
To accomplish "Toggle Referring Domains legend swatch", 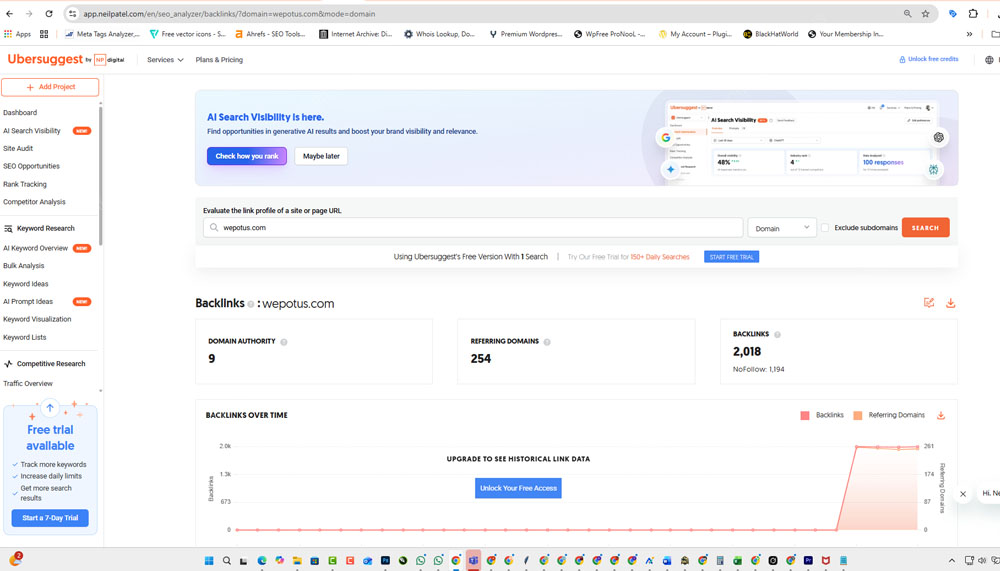I will 858,415.
